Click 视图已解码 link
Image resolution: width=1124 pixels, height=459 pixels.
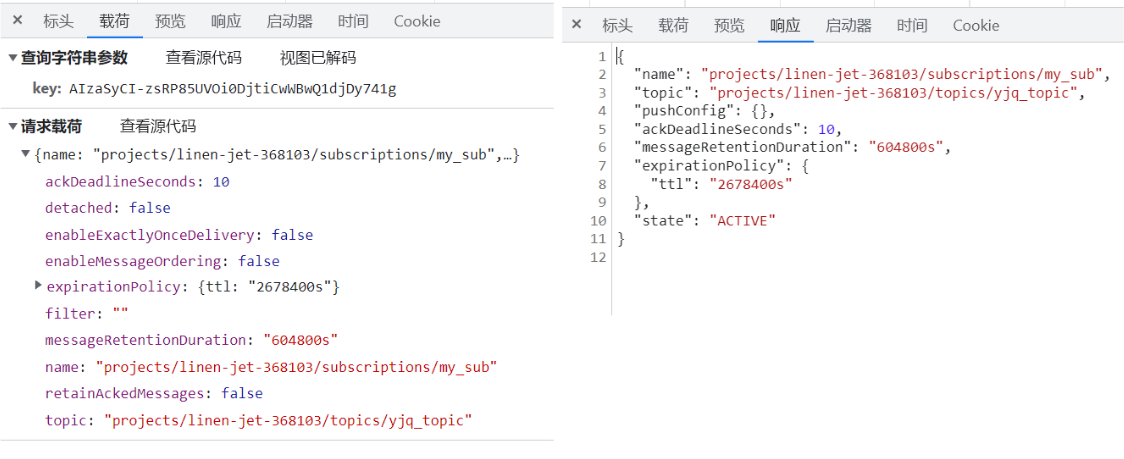(x=318, y=58)
